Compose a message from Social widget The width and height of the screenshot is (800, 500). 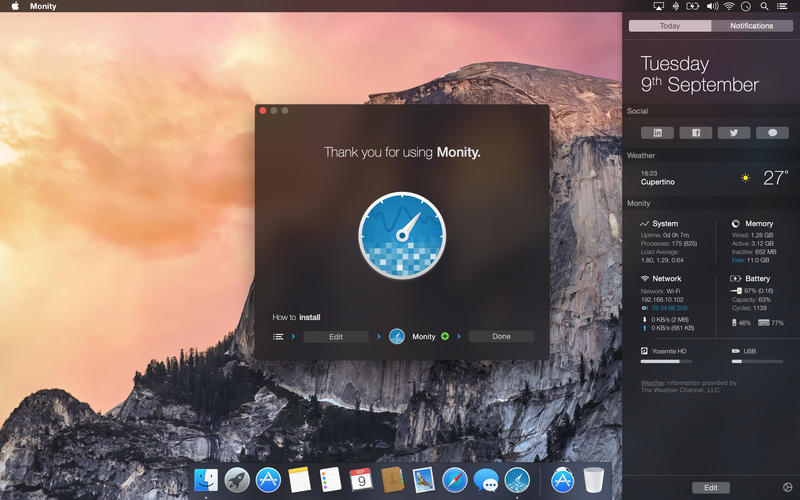(772, 133)
